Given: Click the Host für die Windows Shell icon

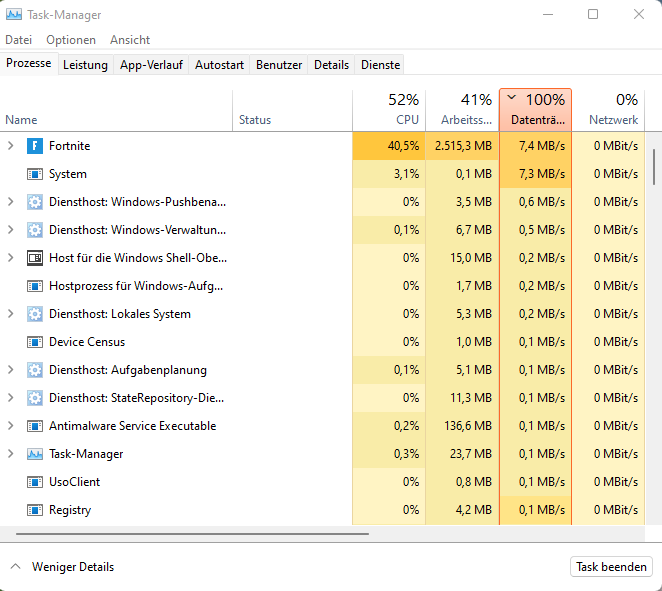Looking at the screenshot, I should tap(35, 258).
